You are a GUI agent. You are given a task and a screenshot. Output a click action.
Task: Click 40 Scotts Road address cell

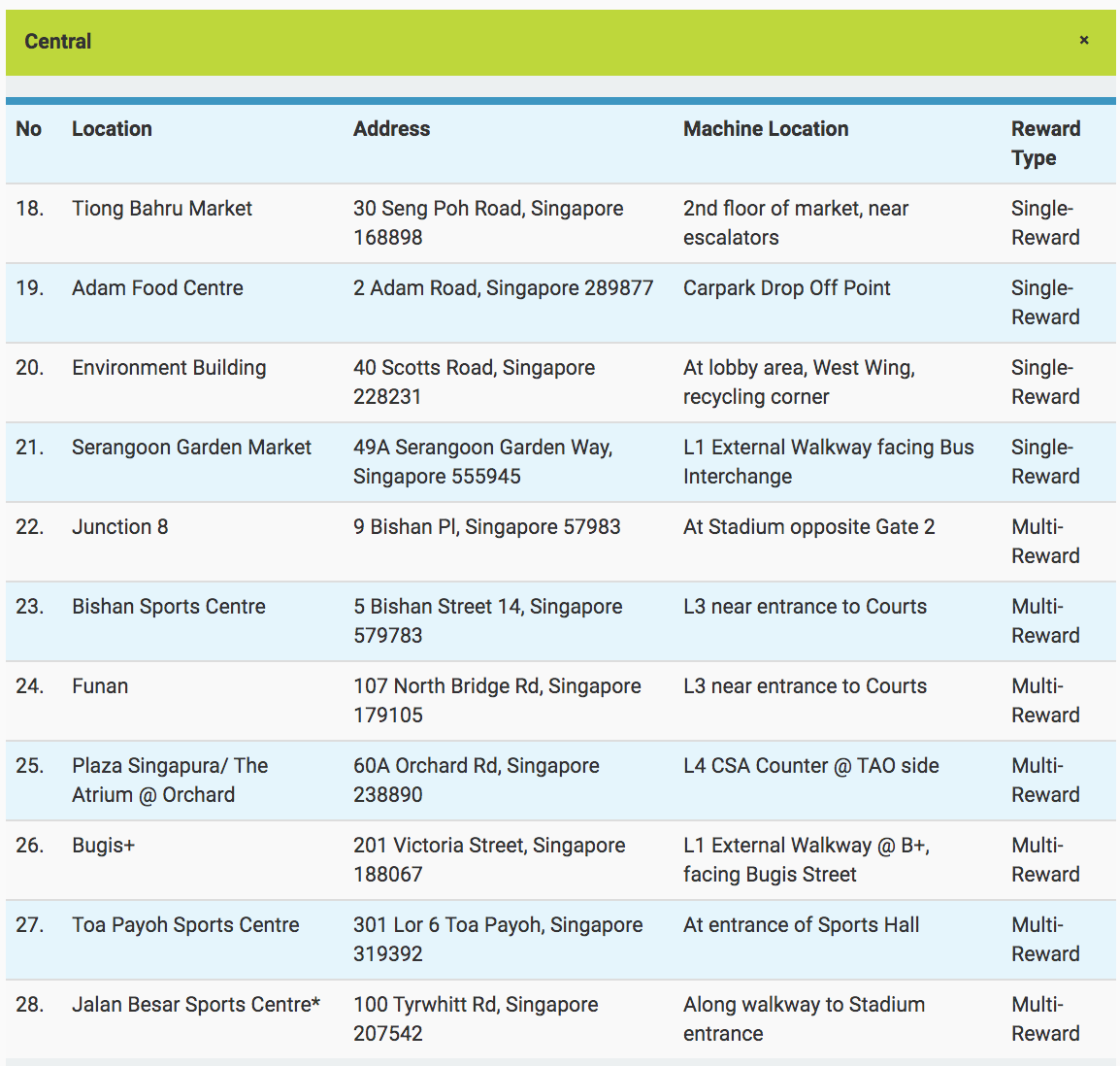tap(475, 382)
